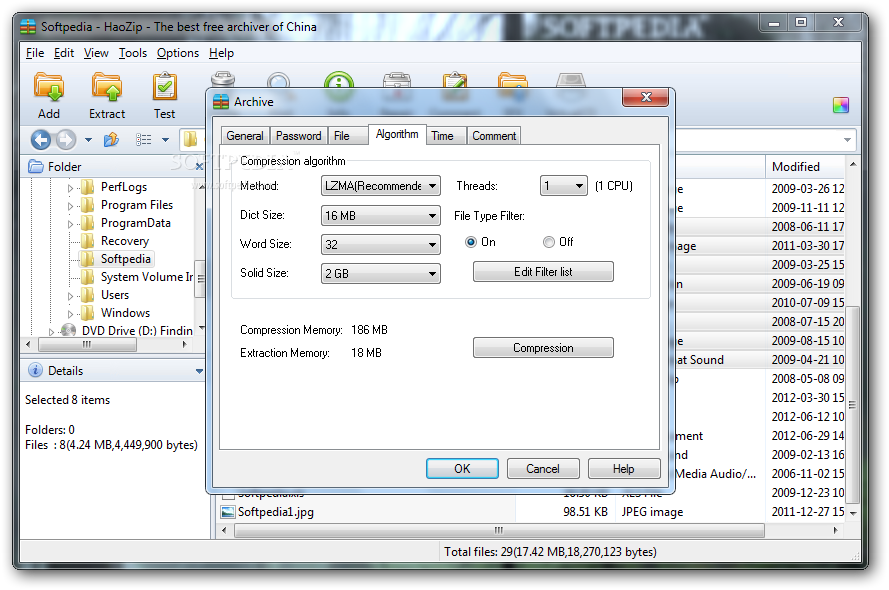Image resolution: width=889 pixels, height=590 pixels.
Task: Click the colorful skin icon at top right
Action: point(841,105)
